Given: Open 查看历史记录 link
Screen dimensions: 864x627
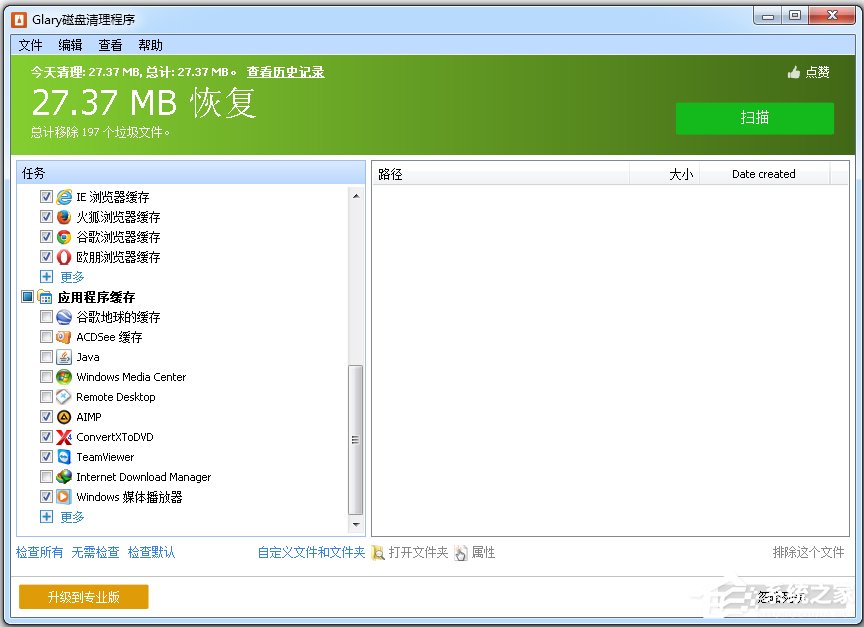Looking at the screenshot, I should click(x=285, y=72).
